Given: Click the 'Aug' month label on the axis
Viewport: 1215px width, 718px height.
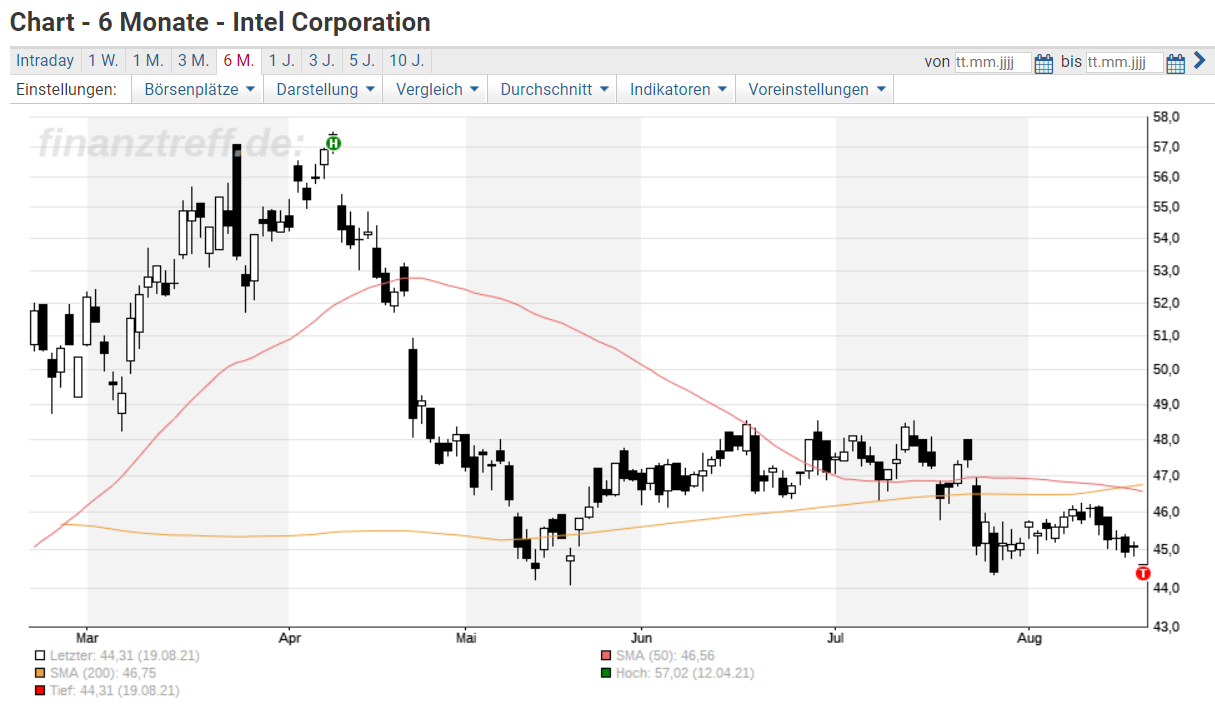Looking at the screenshot, I should coord(1028,637).
